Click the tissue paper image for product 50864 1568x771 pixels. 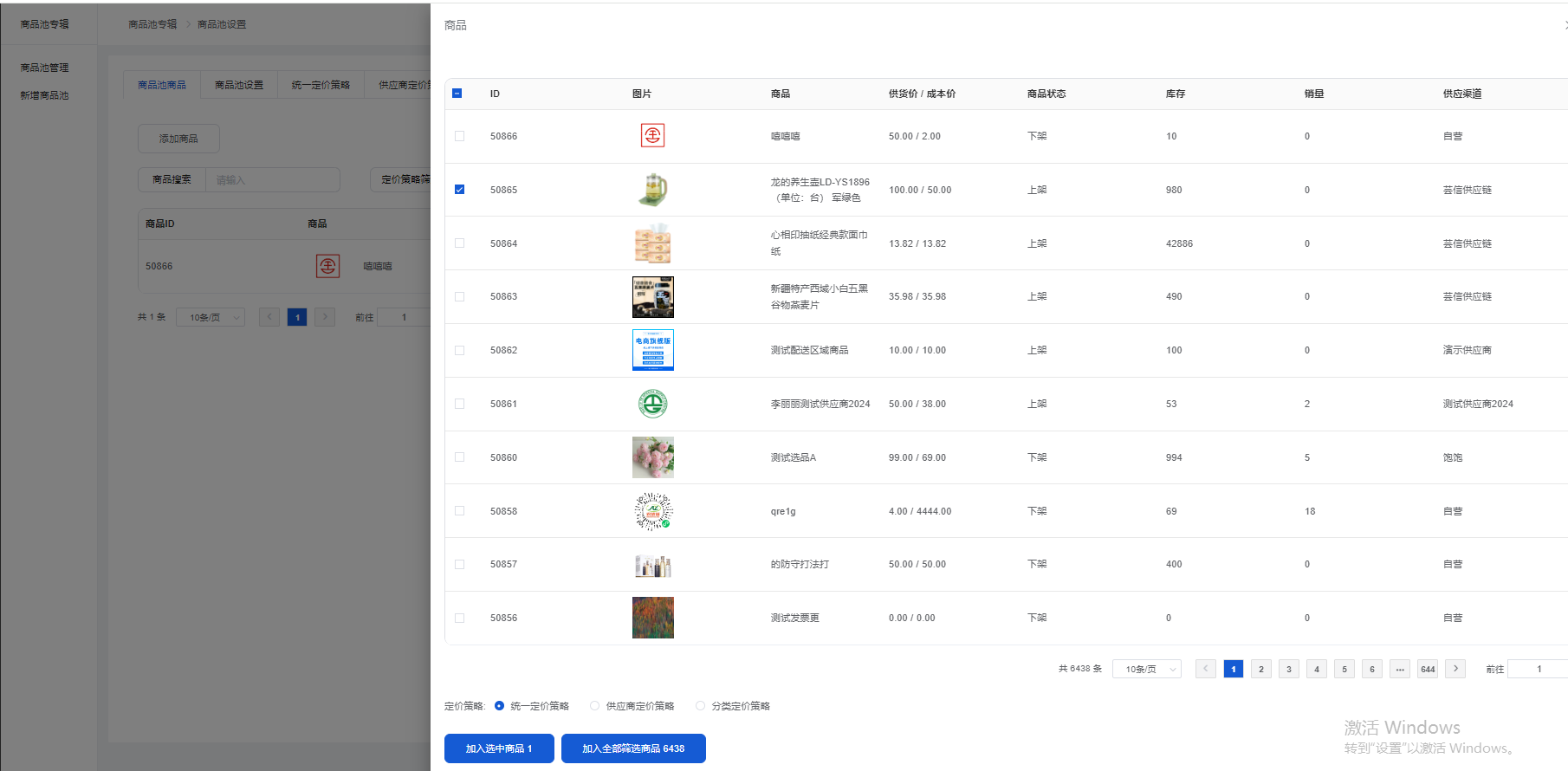coord(652,243)
